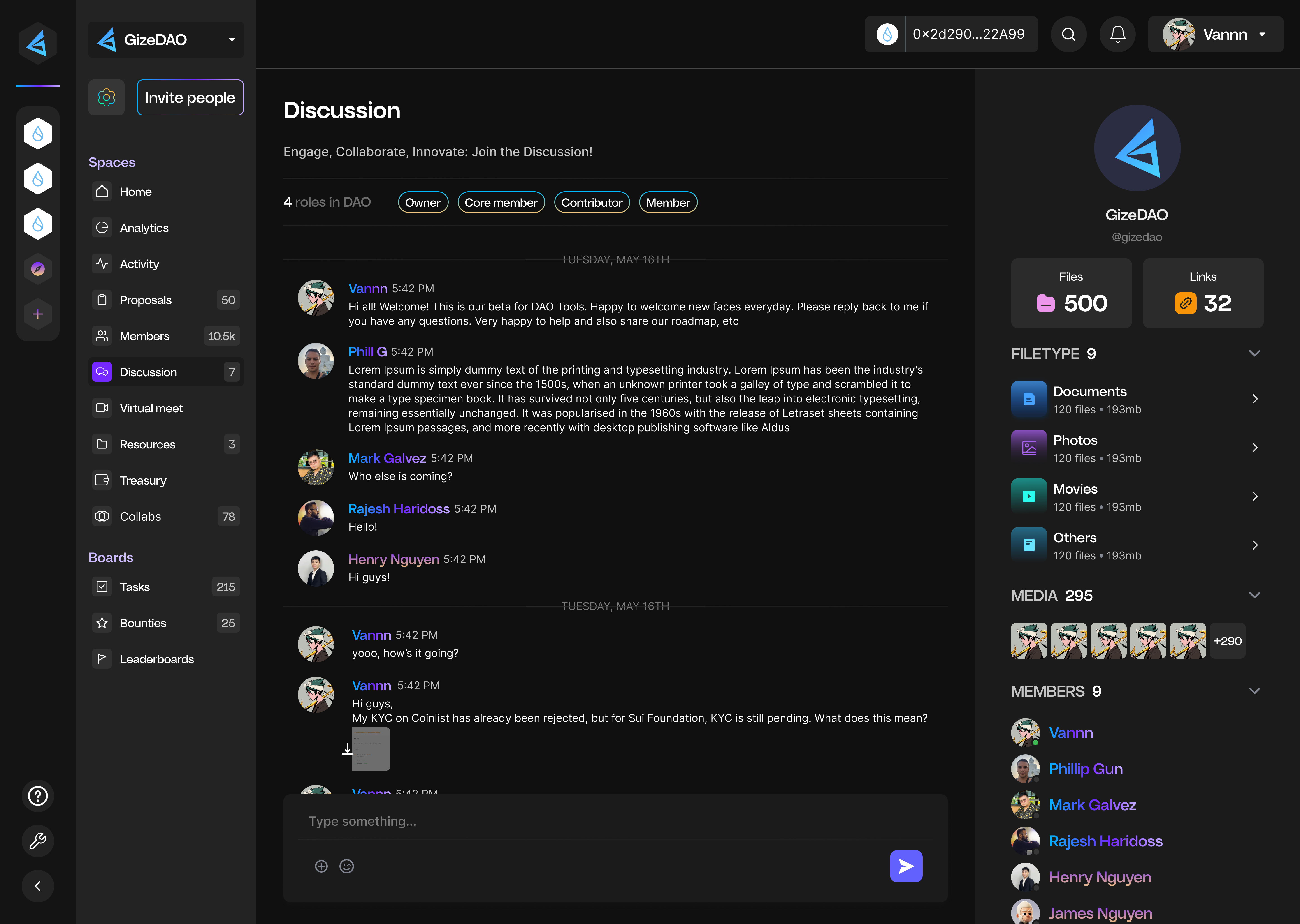Click the pink Files folder icon
Screen dimensions: 1300x924
pos(1046,303)
